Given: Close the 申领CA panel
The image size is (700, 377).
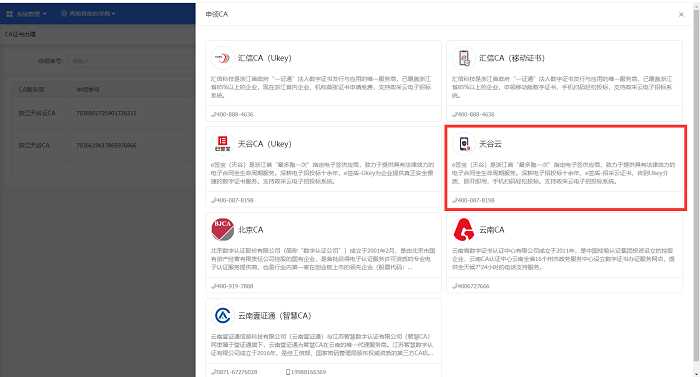Looking at the screenshot, I should (x=681, y=15).
